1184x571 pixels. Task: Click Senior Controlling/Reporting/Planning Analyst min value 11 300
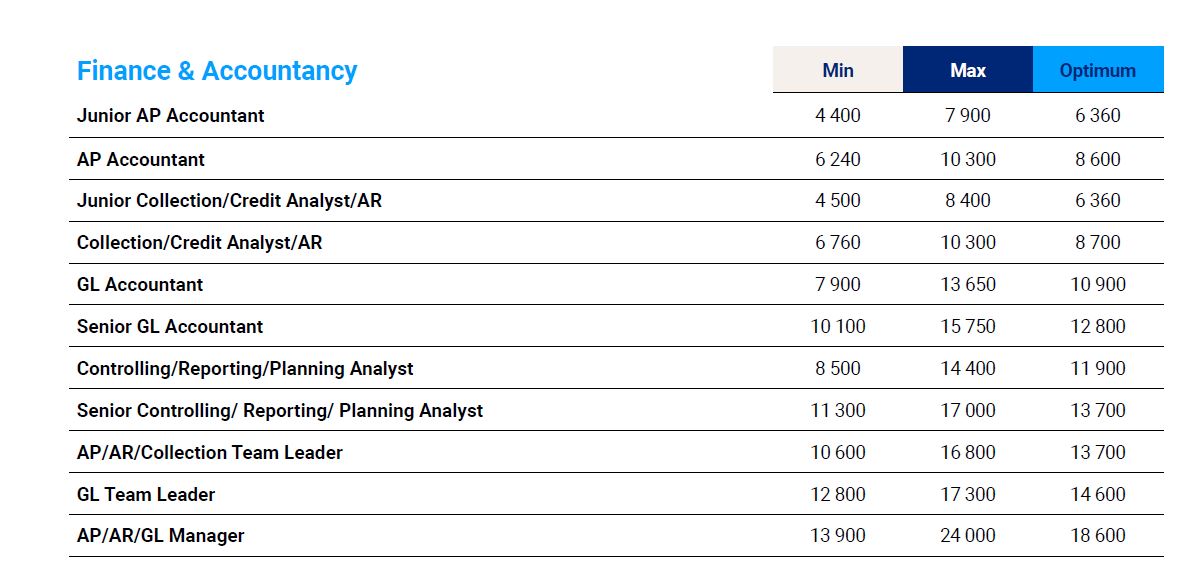[x=838, y=410]
